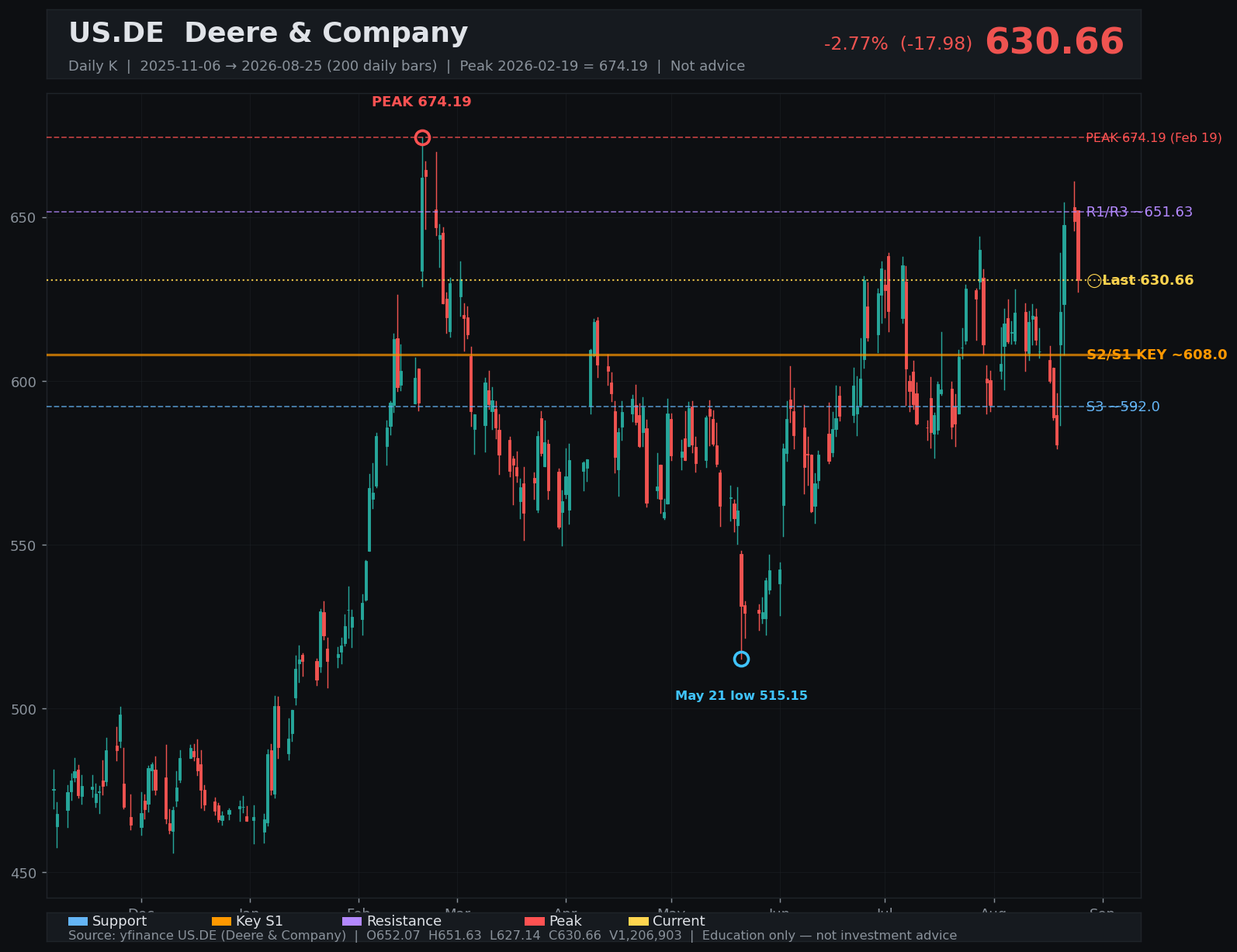1237x952 pixels.
Task: Click the 'Support' legend text
Action: tap(119, 921)
